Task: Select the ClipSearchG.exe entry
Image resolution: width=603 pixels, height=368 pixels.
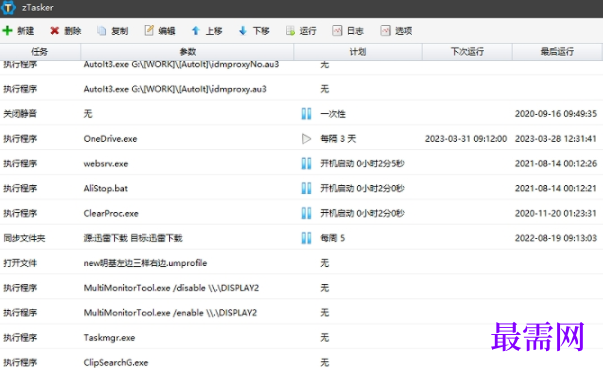Action: tap(116, 363)
